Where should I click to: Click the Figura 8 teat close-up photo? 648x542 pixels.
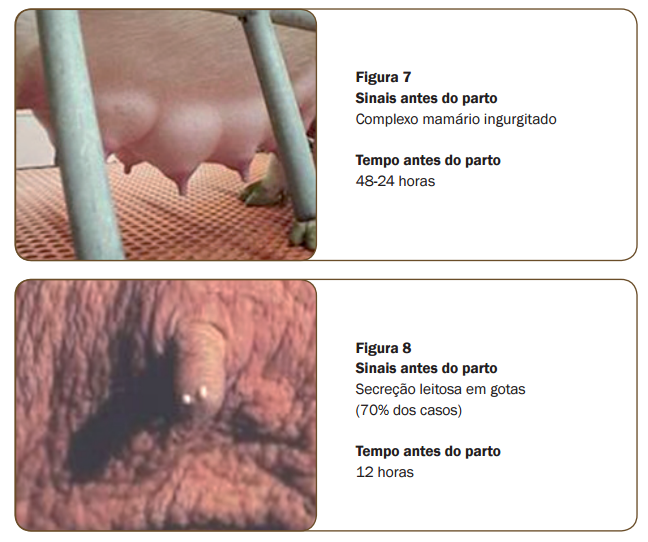(166, 405)
